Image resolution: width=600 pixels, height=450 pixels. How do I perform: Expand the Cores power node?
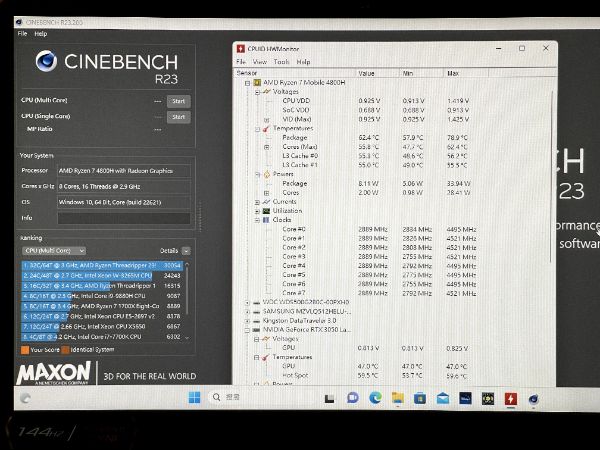pos(267,193)
